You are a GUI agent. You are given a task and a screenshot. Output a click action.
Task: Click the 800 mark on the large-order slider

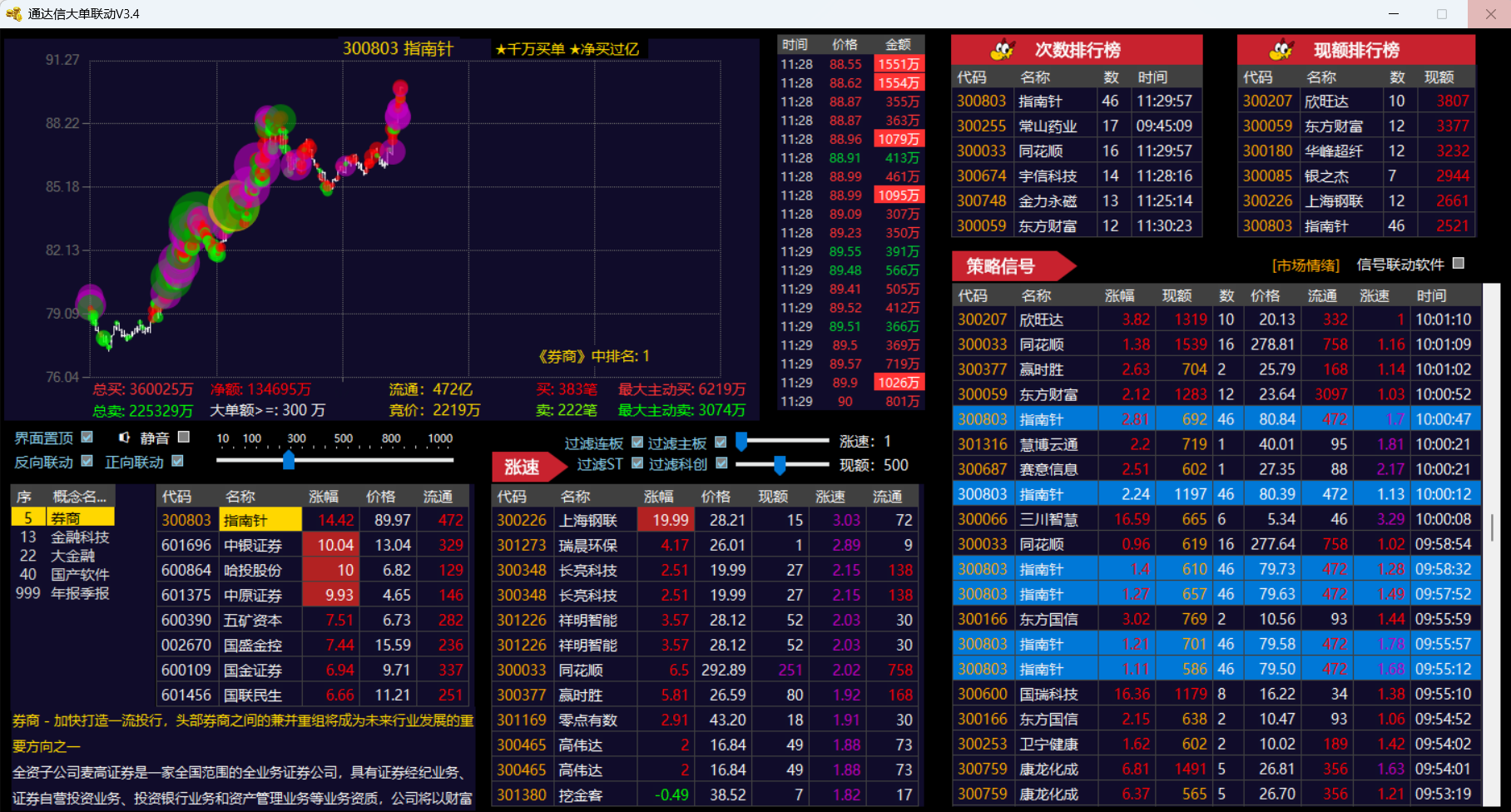pyautogui.click(x=391, y=438)
